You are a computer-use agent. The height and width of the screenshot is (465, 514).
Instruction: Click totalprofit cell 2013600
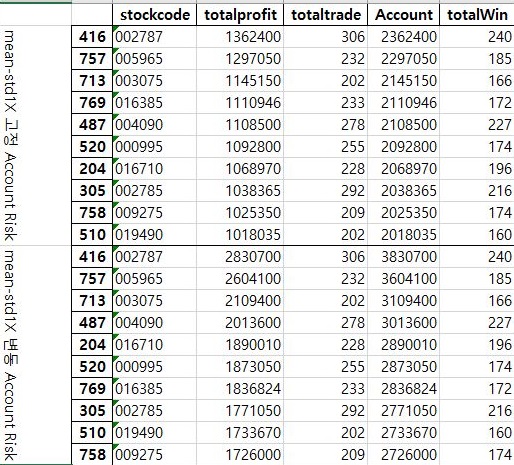[240, 323]
